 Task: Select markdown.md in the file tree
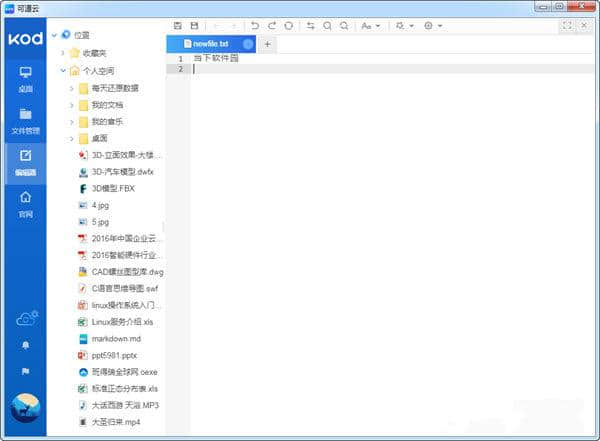tap(115, 338)
